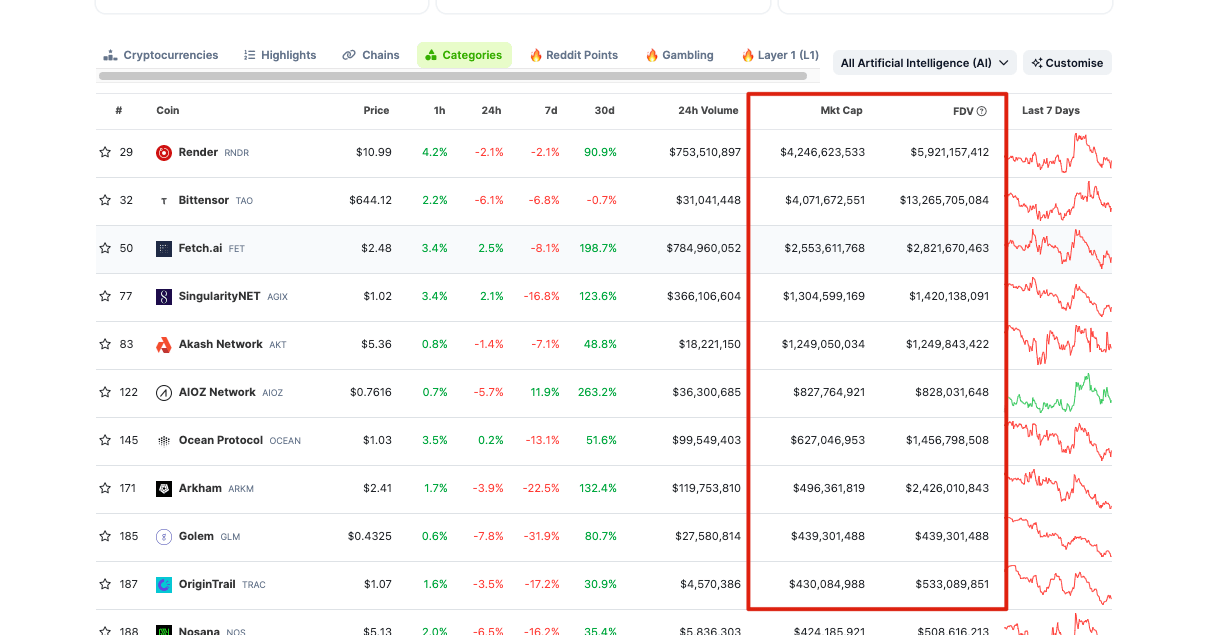Star Render to add to watchlist
Viewport: 1212px width, 635px height.
coord(105,153)
